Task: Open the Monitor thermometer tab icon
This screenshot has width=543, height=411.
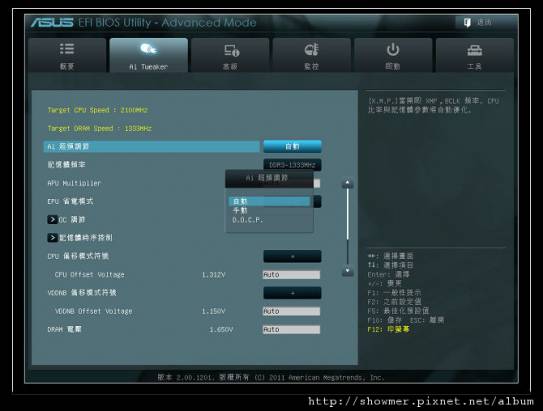Action: click(x=311, y=50)
